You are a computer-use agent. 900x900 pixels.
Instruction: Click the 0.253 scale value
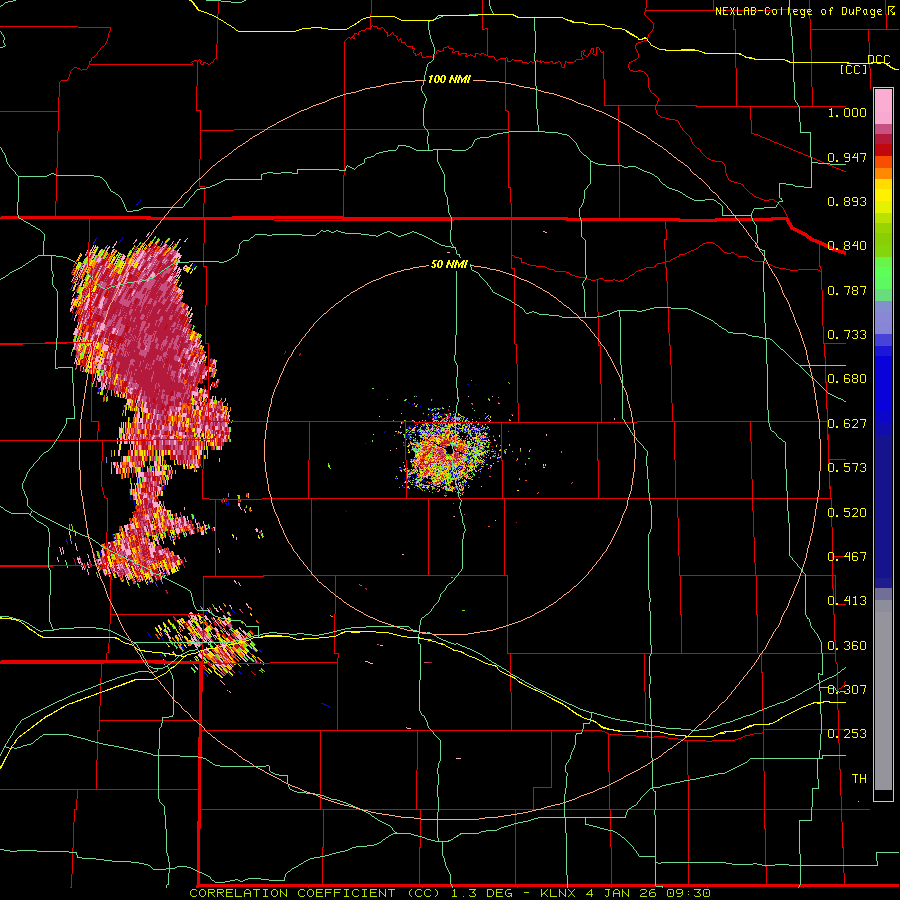point(847,734)
